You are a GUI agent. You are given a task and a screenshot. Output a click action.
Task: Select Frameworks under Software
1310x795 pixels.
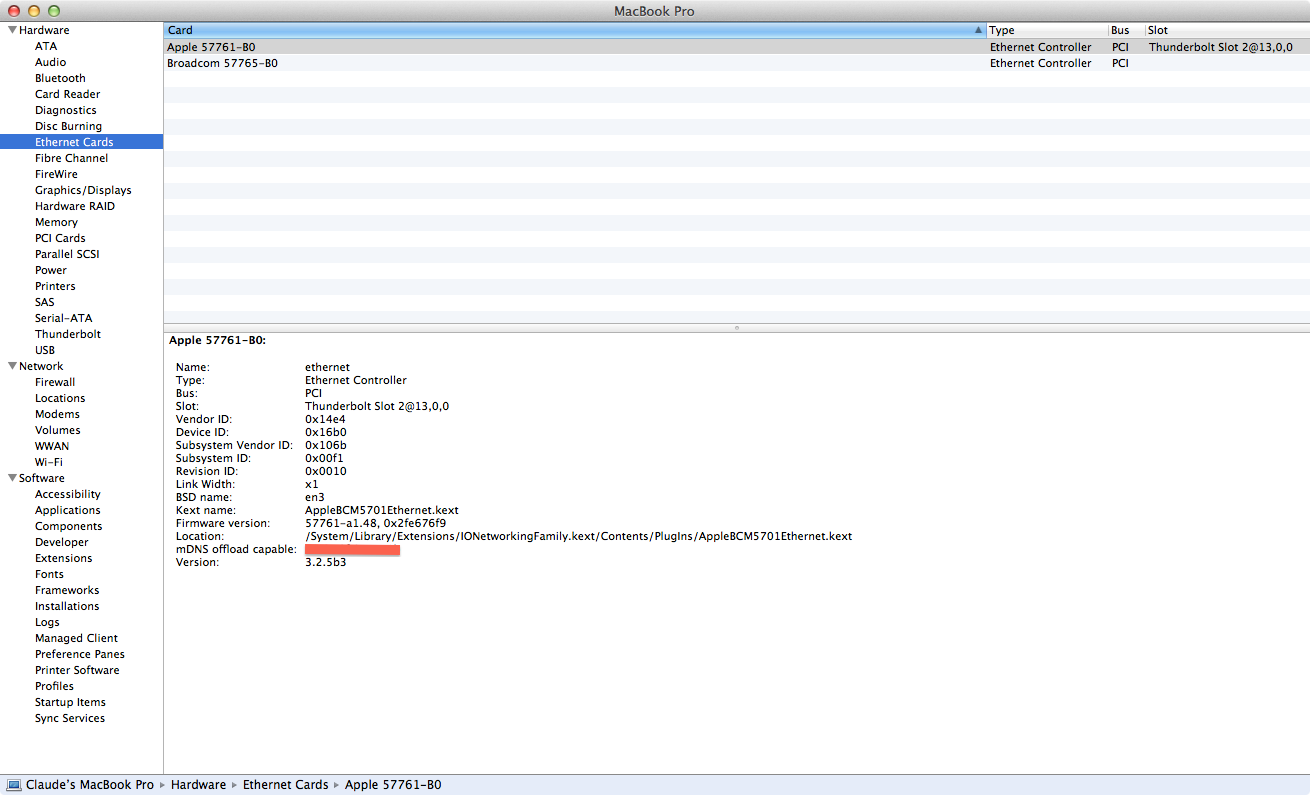pyautogui.click(x=67, y=590)
